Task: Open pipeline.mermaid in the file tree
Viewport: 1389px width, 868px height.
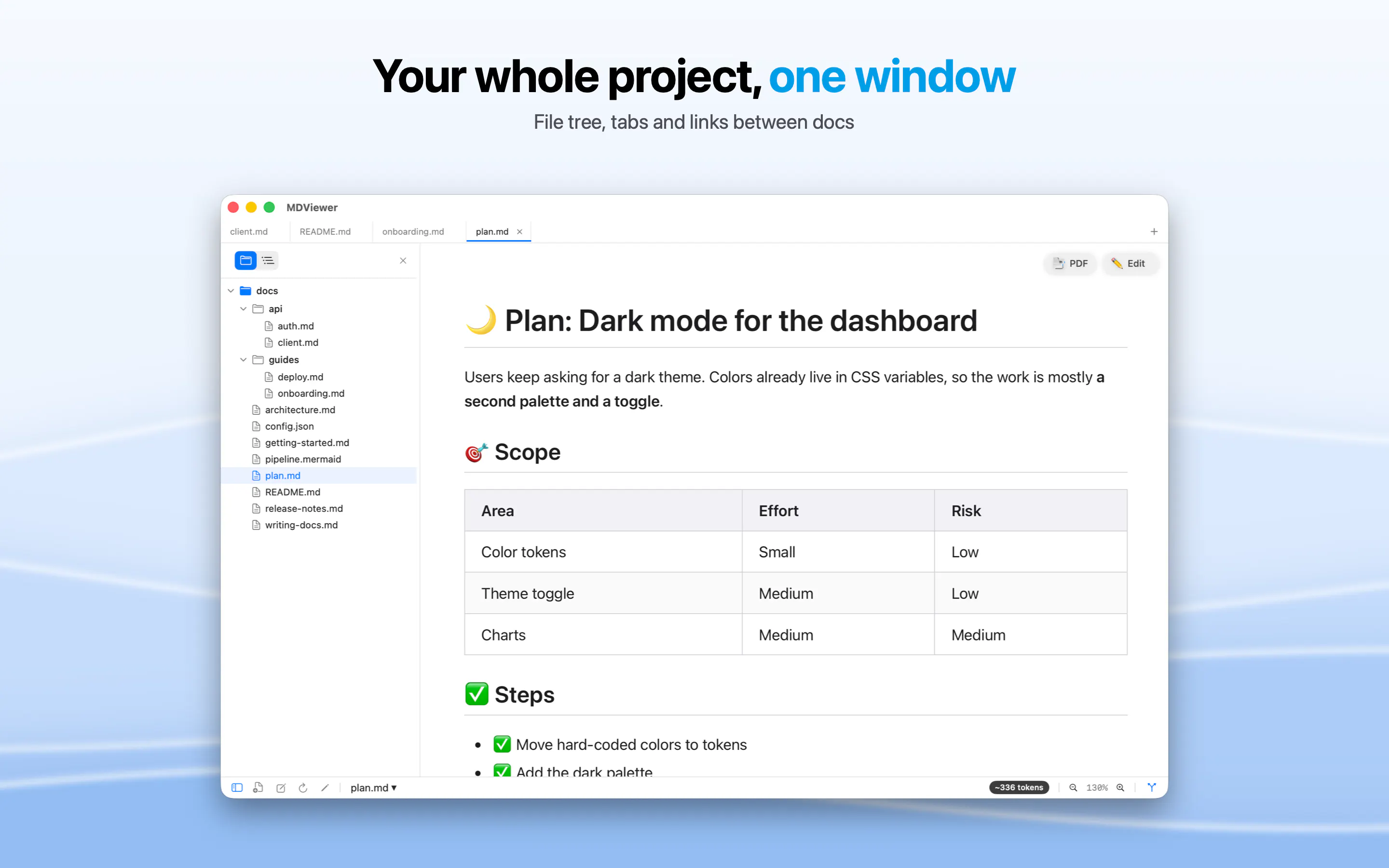Action: click(318, 459)
